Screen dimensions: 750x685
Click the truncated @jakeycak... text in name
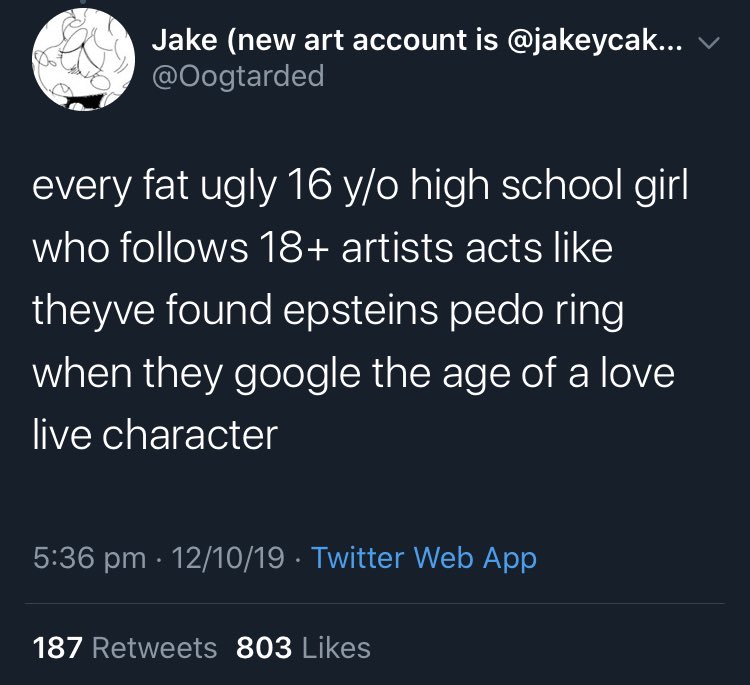pos(598,41)
